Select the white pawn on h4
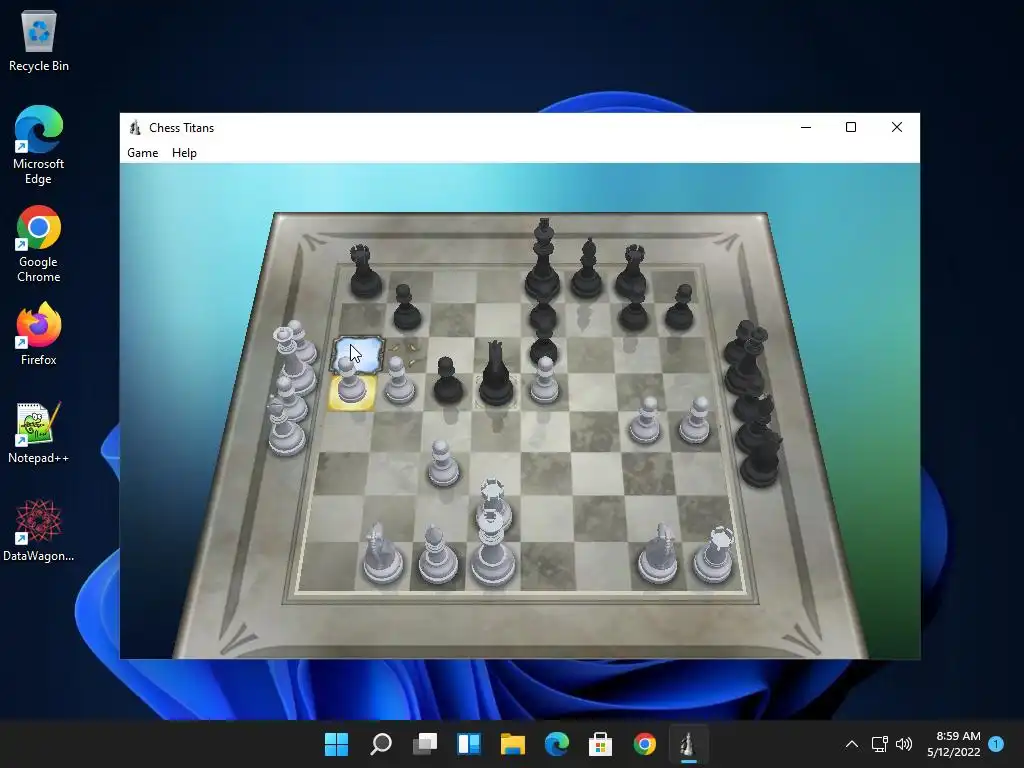This screenshot has height=768, width=1024. click(696, 420)
